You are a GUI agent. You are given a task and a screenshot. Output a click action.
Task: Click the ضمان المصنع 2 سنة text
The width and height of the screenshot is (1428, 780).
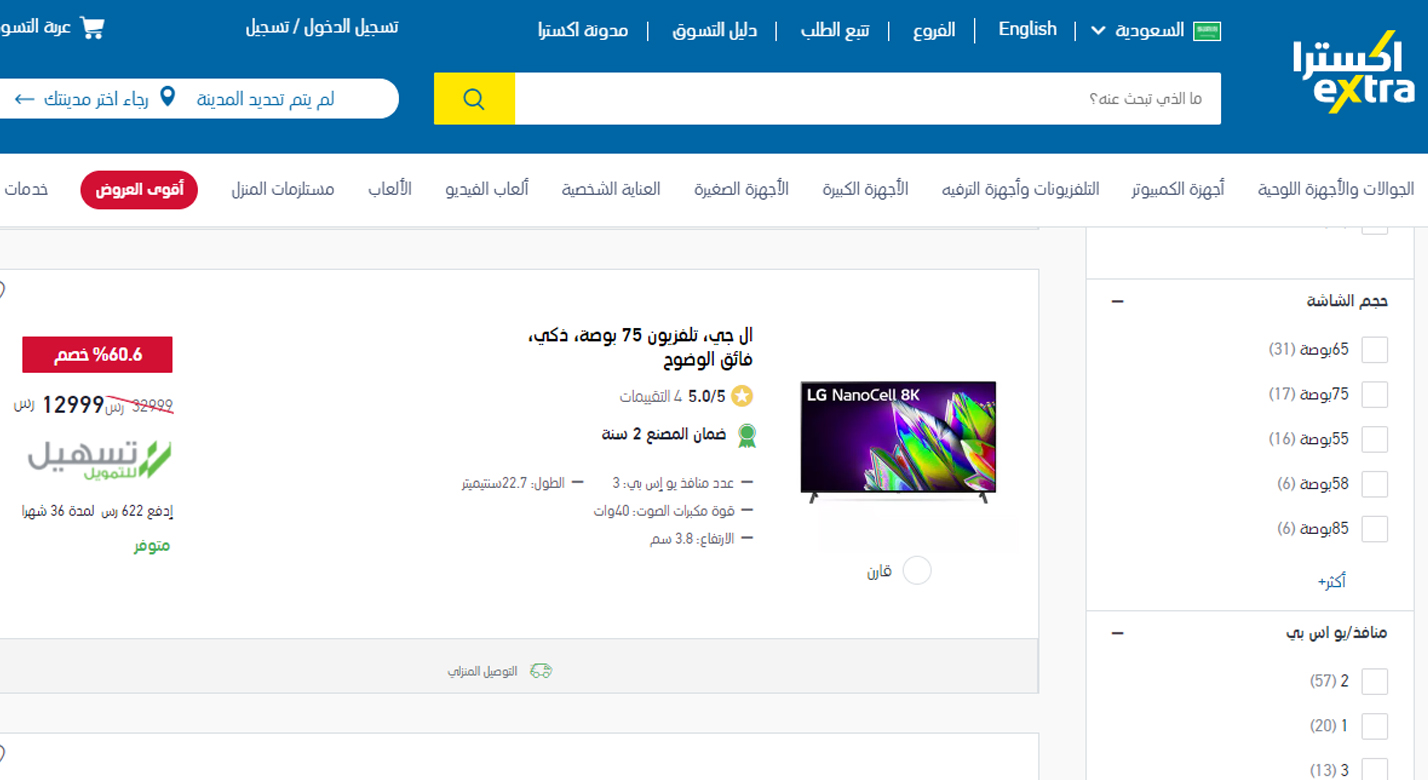[x=665, y=434]
